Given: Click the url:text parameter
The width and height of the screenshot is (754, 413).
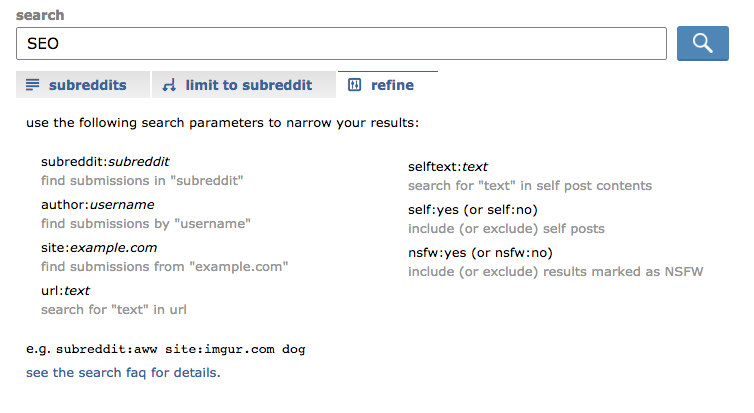Looking at the screenshot, I should click(x=65, y=291).
